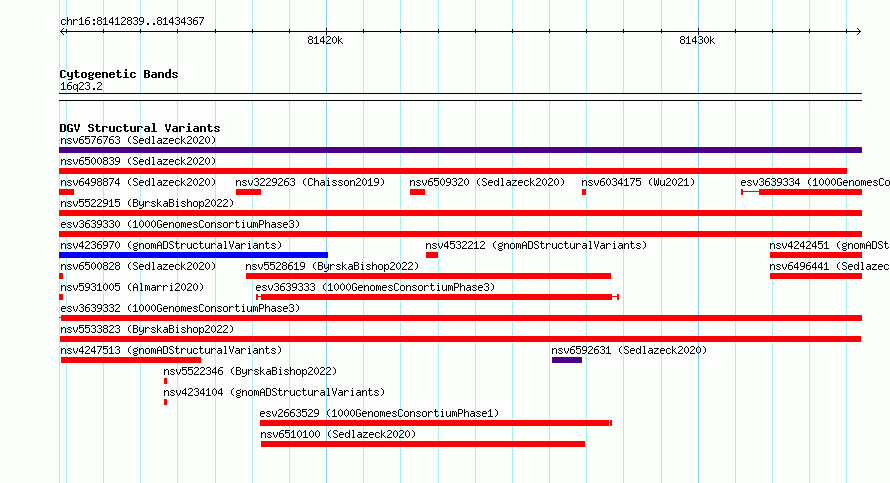The image size is (890, 483).
Task: Click the nsv6576763 (Sedlazeck2020) label
Action: pos(138,140)
